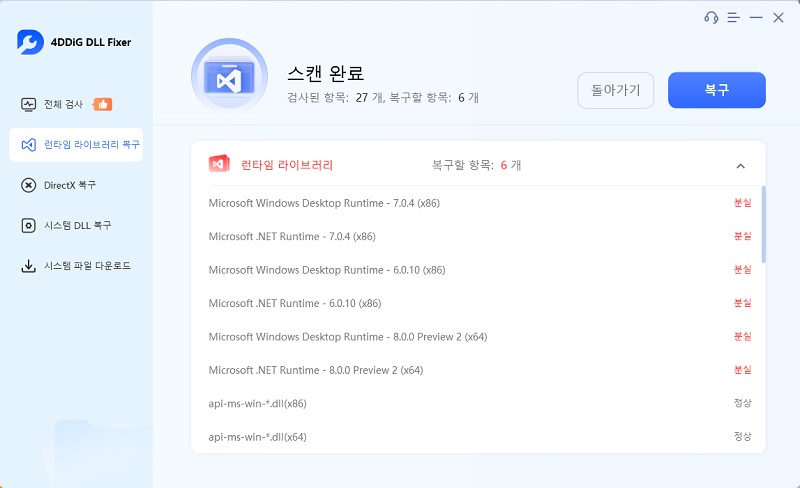This screenshot has height=488, width=800.
Task: Click 분실 status for Desktop Runtime 8.0.0 Preview
Action: click(742, 336)
